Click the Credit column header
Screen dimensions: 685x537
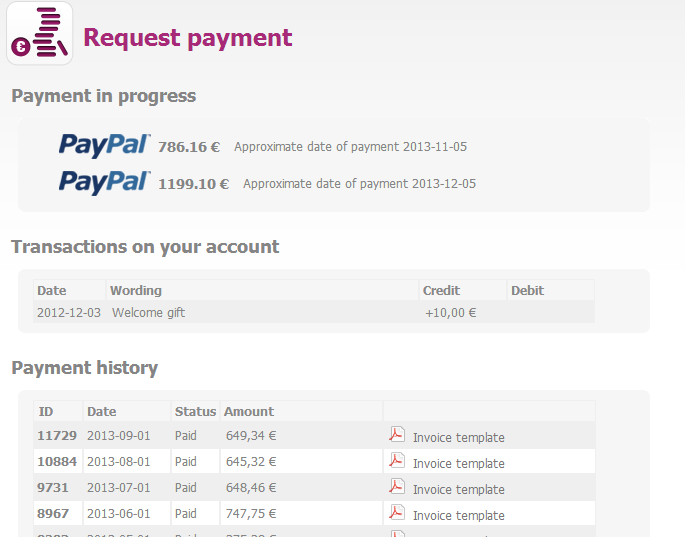click(x=441, y=290)
